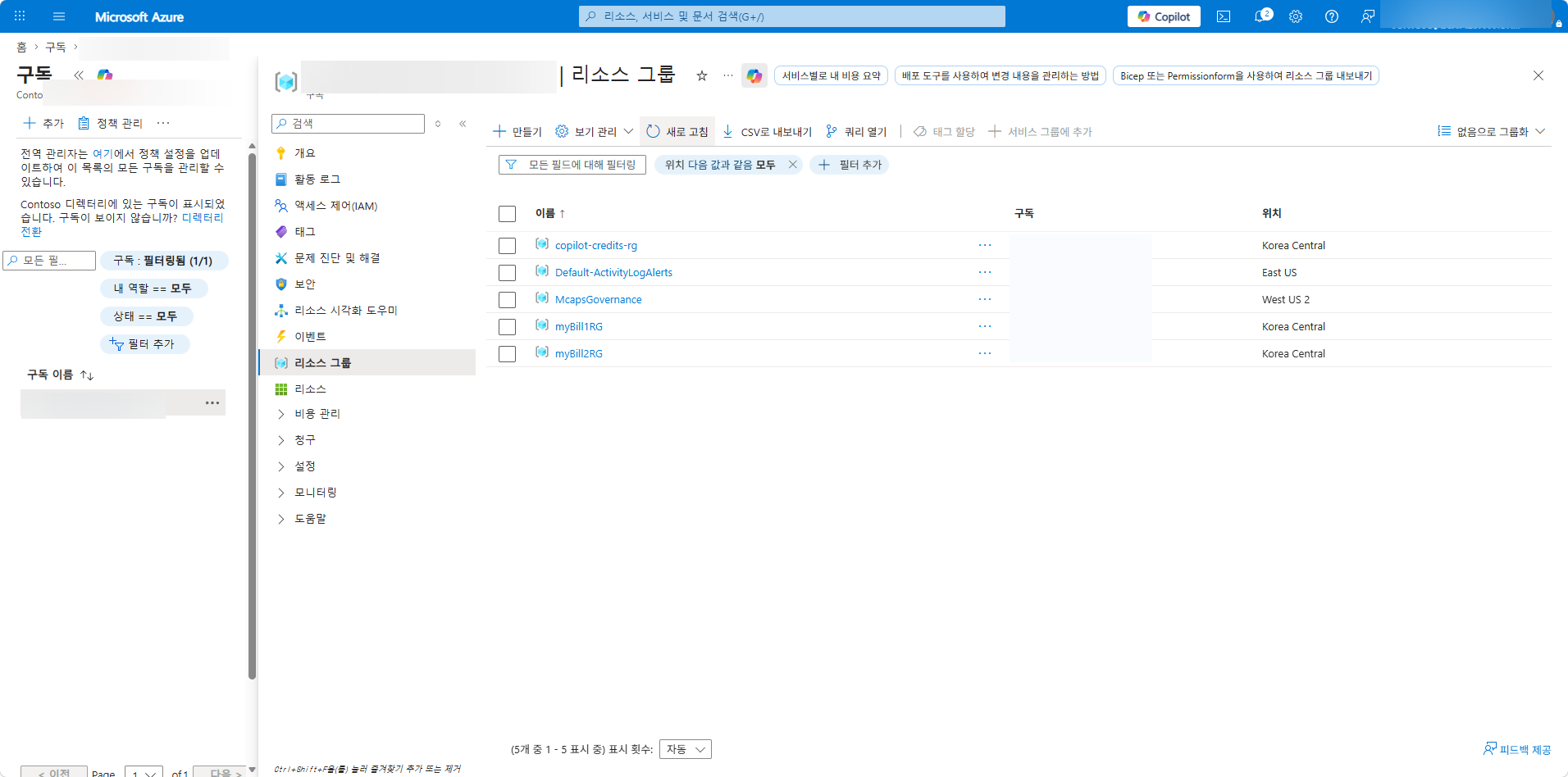
Task: Click 피드백 제공 link at the bottom
Action: pyautogui.click(x=1517, y=749)
